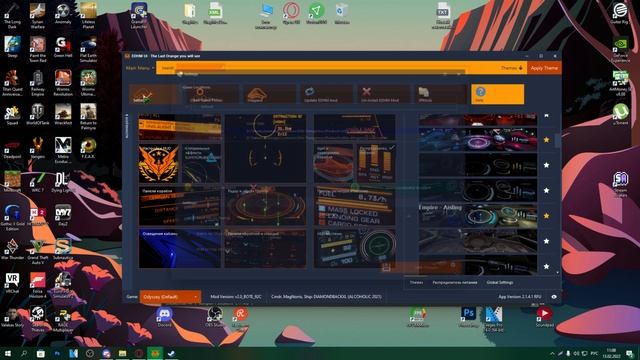Screen dimensions: 640x360
Task: Switch to the Themes tab at bottom
Action: point(416,282)
